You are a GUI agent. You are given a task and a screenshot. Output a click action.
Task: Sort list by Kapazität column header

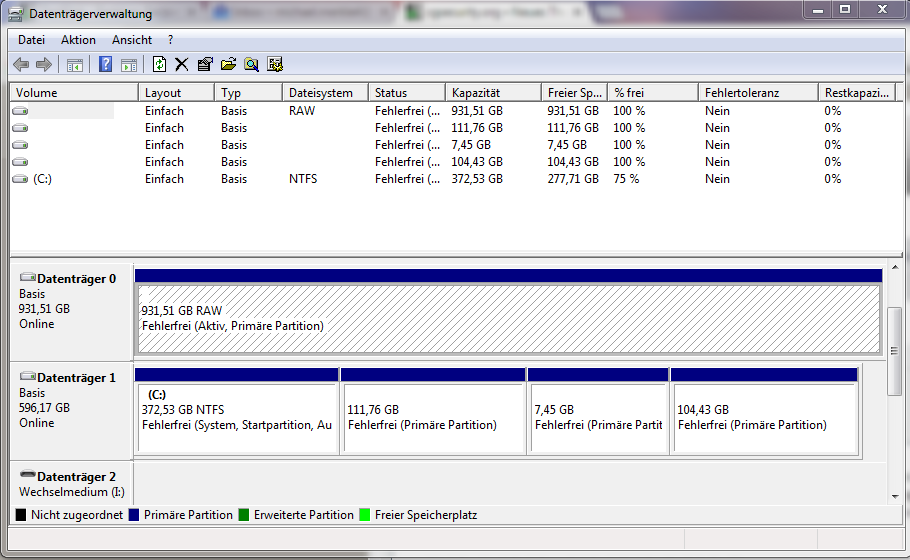(x=475, y=93)
